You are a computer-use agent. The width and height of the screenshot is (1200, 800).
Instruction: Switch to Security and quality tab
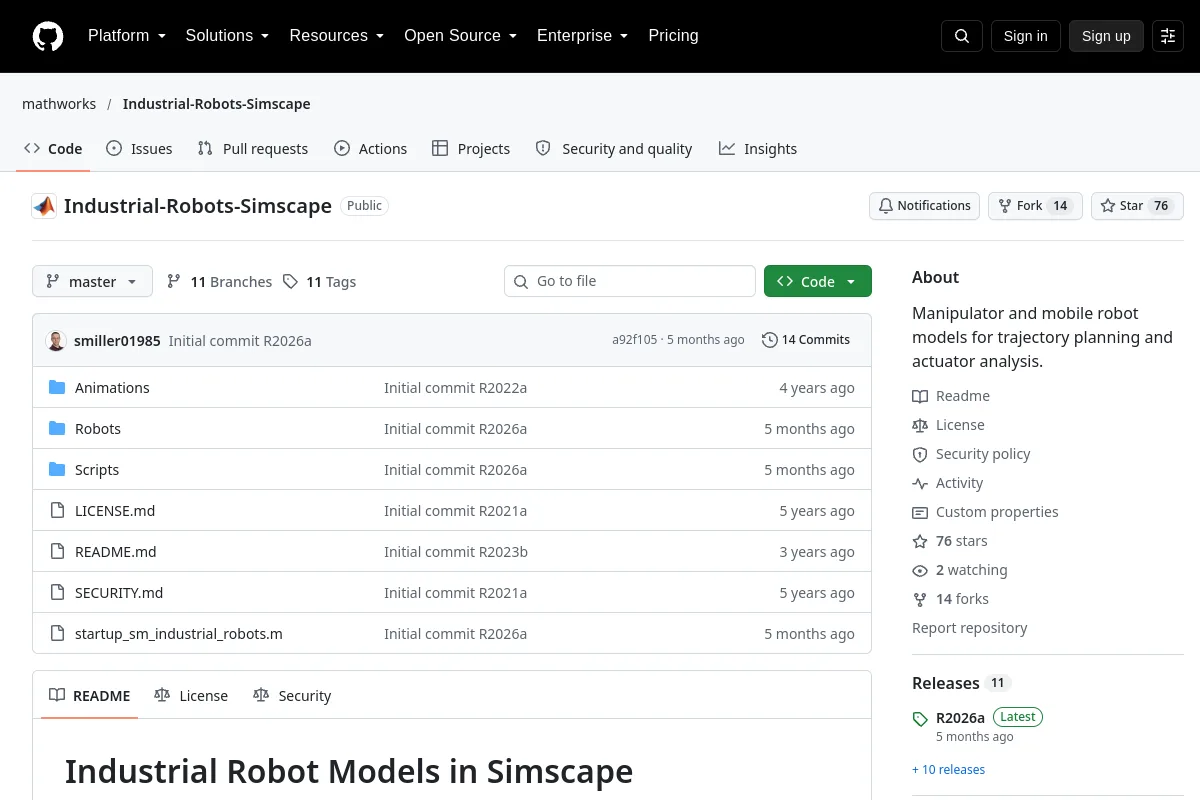pyautogui.click(x=614, y=149)
